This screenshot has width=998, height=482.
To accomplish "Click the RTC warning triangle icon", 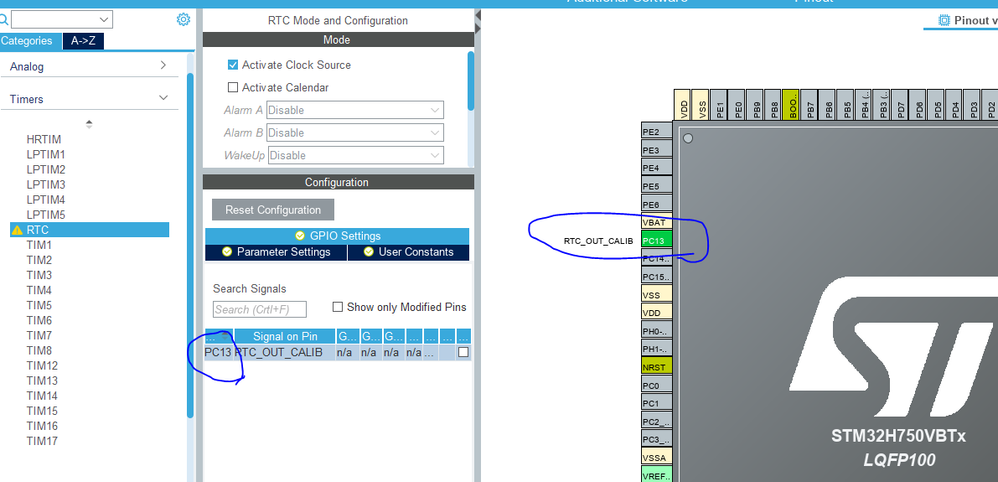I will point(17,230).
